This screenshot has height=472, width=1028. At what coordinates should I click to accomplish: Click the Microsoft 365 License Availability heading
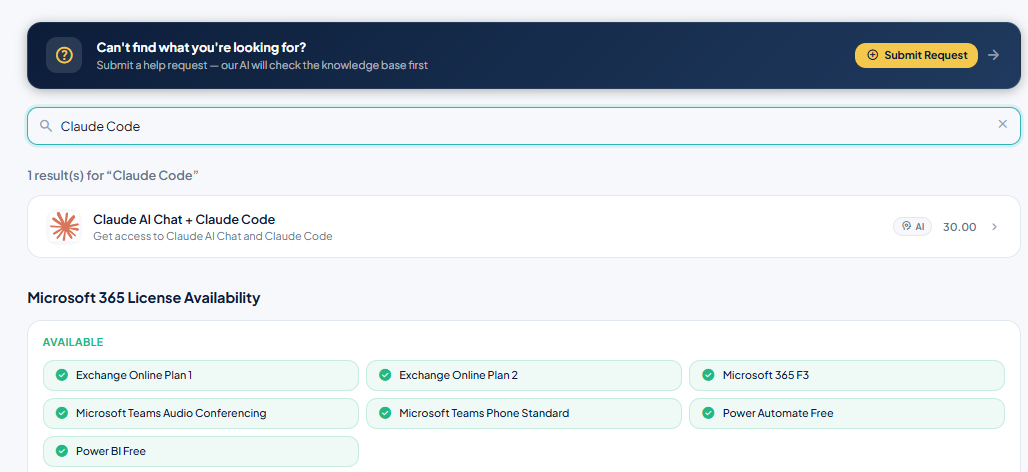[x=144, y=298]
